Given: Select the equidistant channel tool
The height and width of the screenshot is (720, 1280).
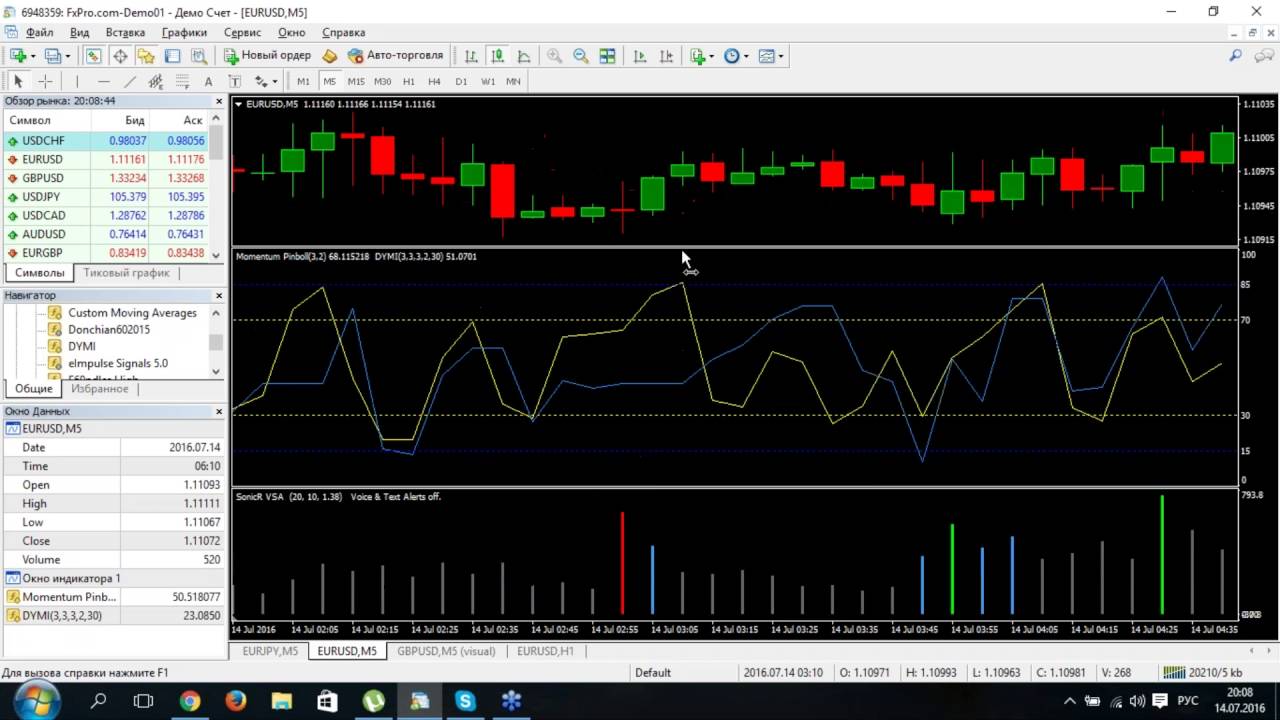Looking at the screenshot, I should [x=156, y=81].
